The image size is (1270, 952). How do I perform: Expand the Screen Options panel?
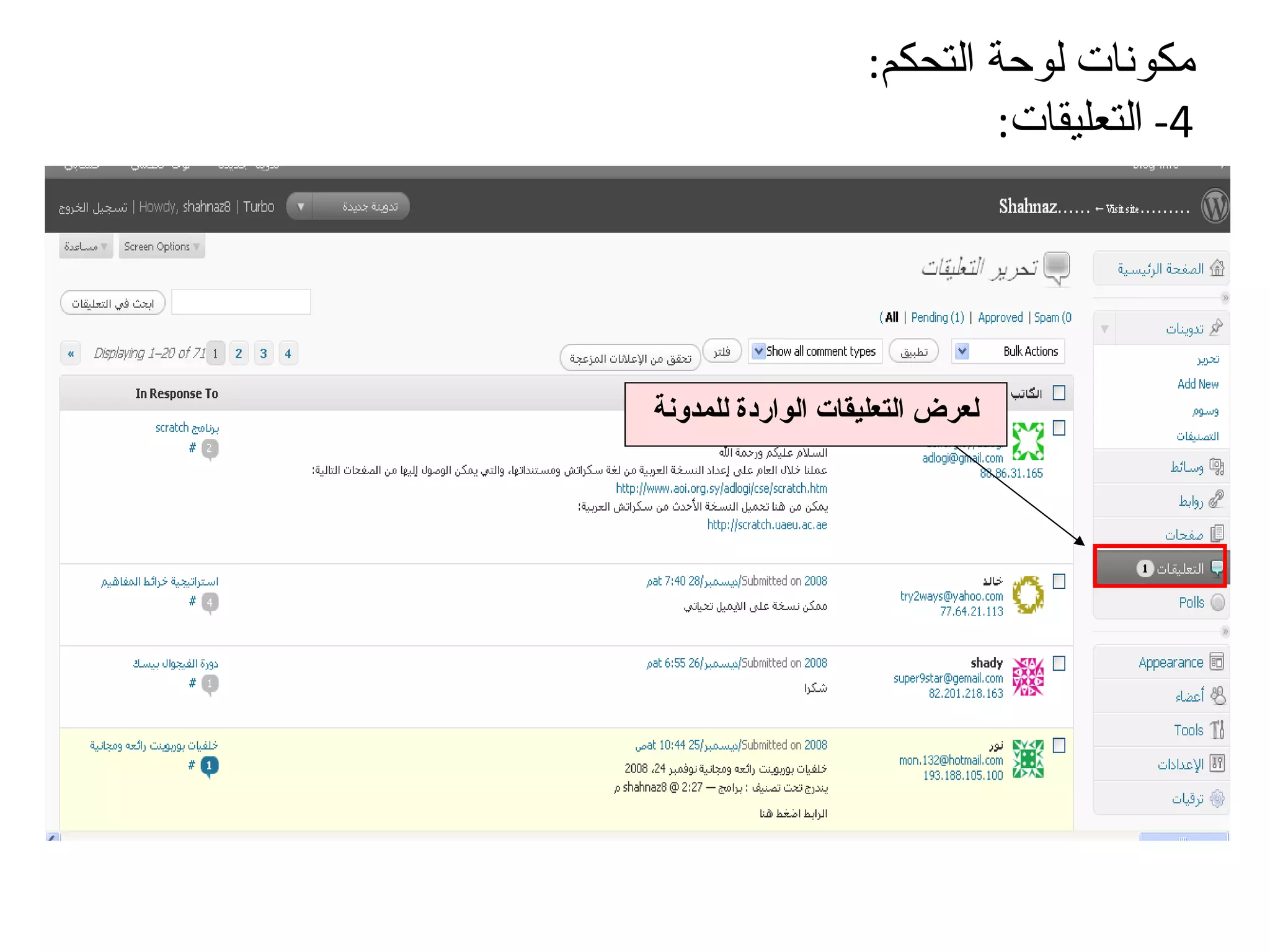161,247
